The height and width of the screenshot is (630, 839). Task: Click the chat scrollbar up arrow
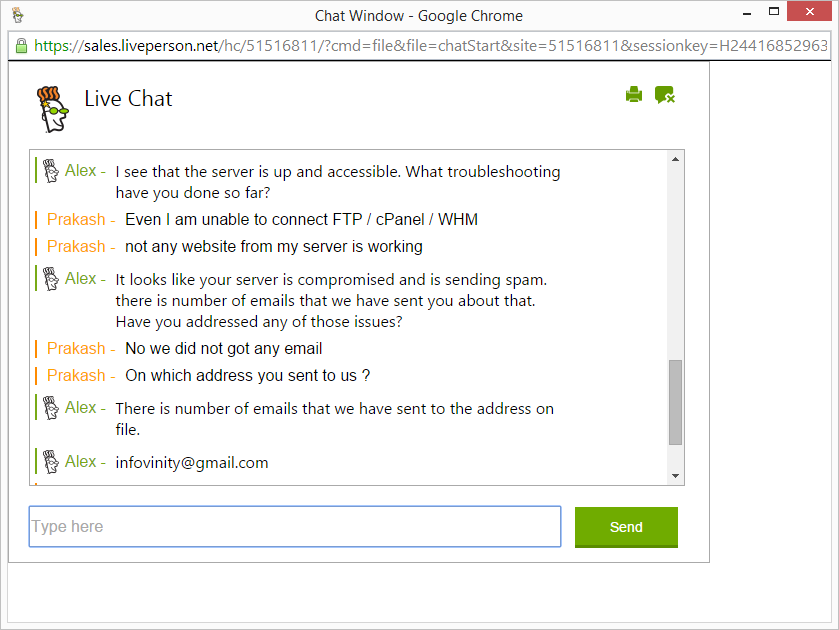pos(675,159)
